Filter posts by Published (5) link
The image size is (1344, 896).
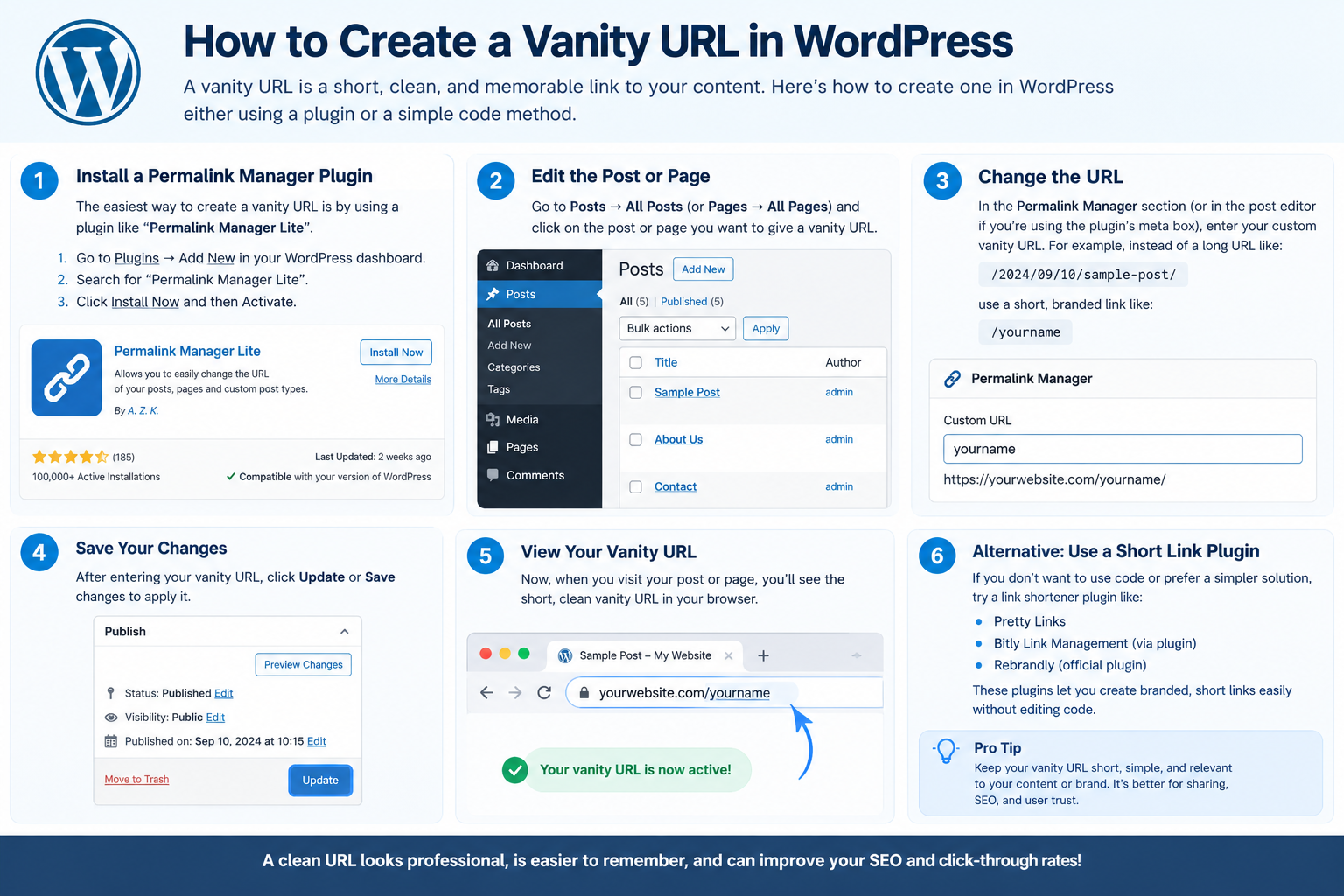(x=692, y=302)
